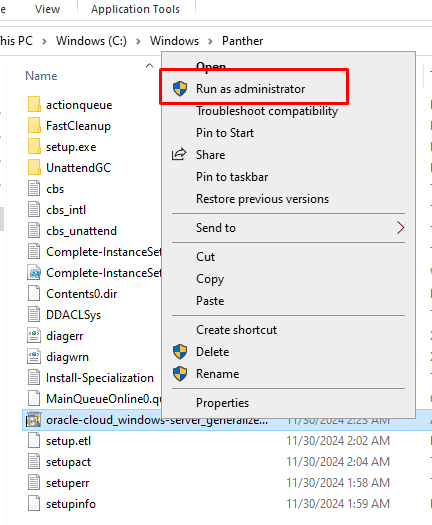Image resolution: width=432 pixels, height=525 pixels.
Task: Select the UnattendGC folder icon
Action: point(34,167)
